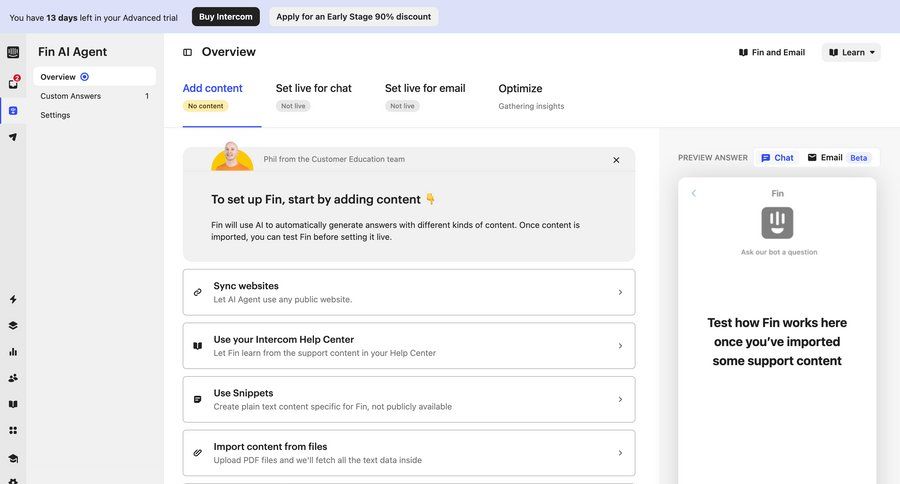The image size is (900, 484).
Task: Click '13 days' trial text in banner
Action: pyautogui.click(x=62, y=18)
